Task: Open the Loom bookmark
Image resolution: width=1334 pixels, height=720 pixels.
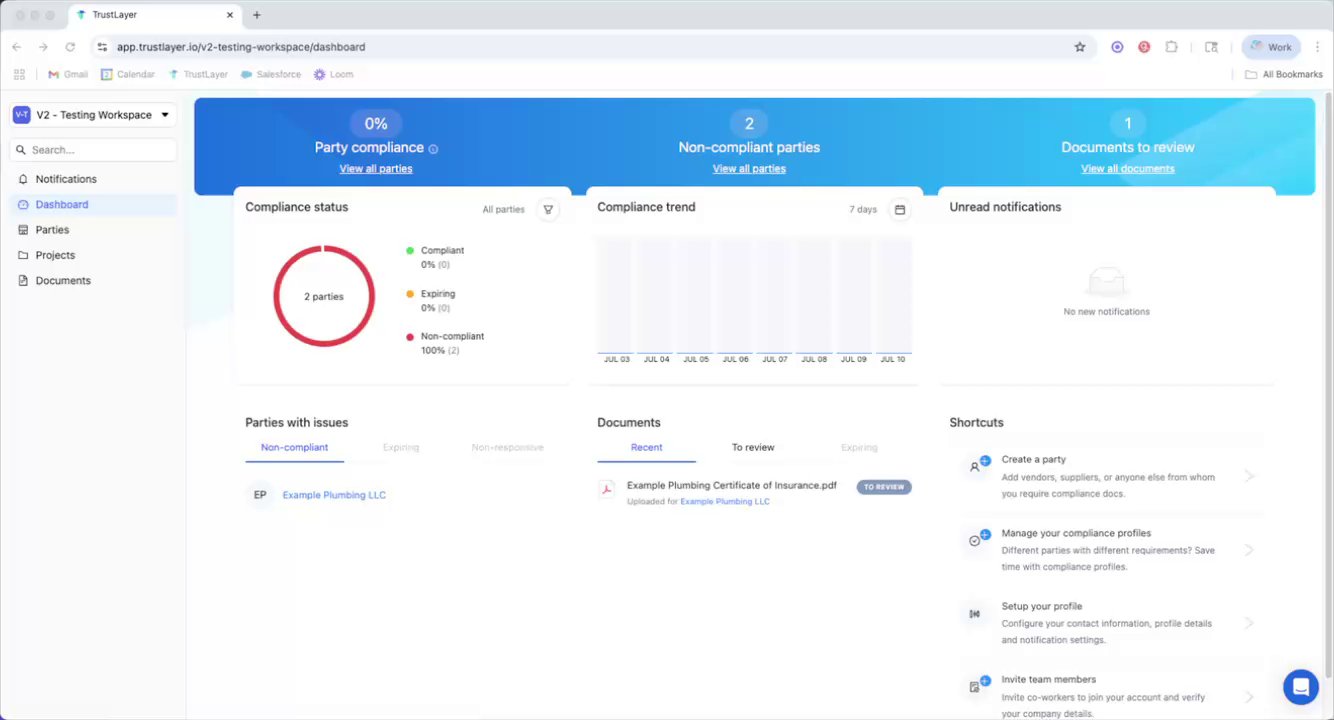Action: pos(333,74)
